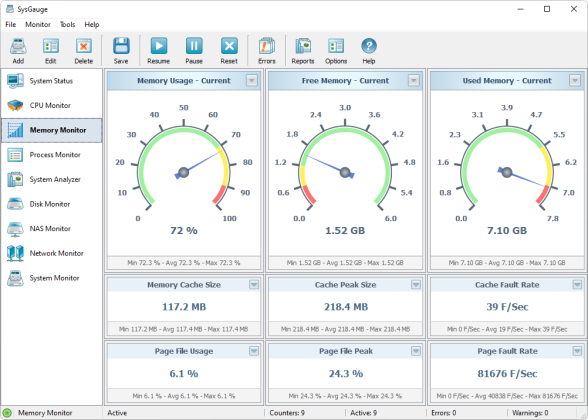This screenshot has height=420, width=588.
Task: Expand the Cache Fault Rate dropdown arrow
Action: tap(577, 285)
